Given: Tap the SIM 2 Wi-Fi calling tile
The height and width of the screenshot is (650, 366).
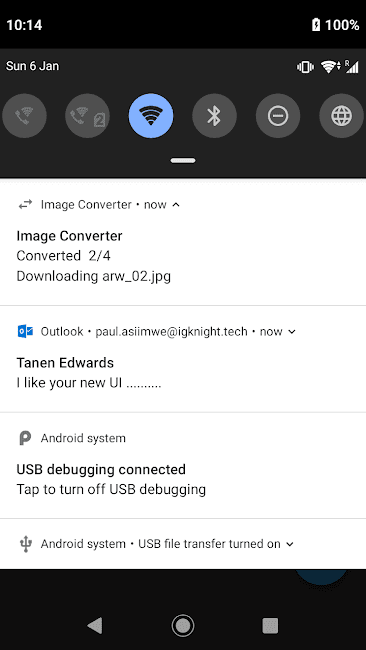Looking at the screenshot, I should [87, 116].
